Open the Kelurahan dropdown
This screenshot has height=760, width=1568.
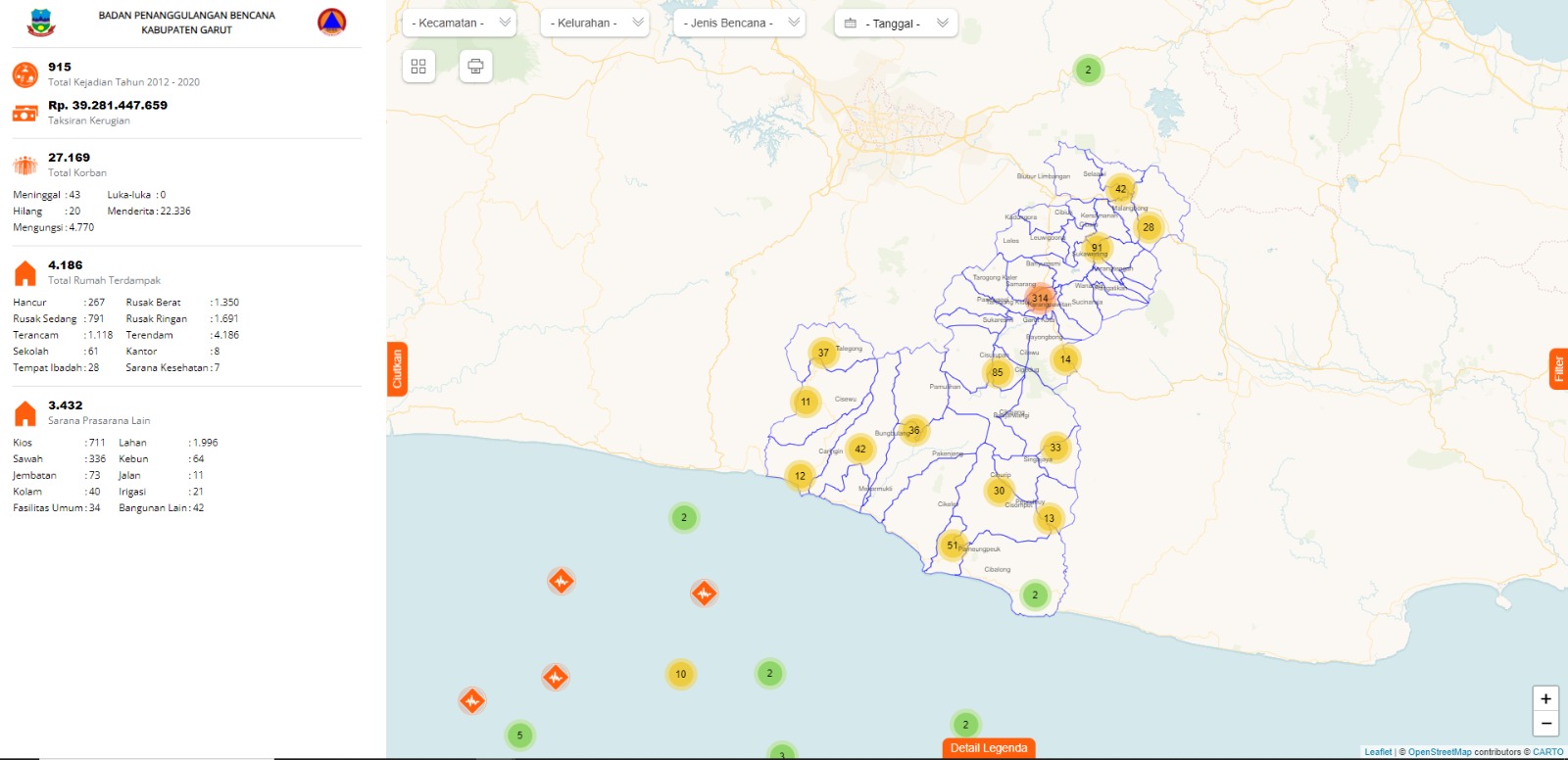pyautogui.click(x=595, y=23)
